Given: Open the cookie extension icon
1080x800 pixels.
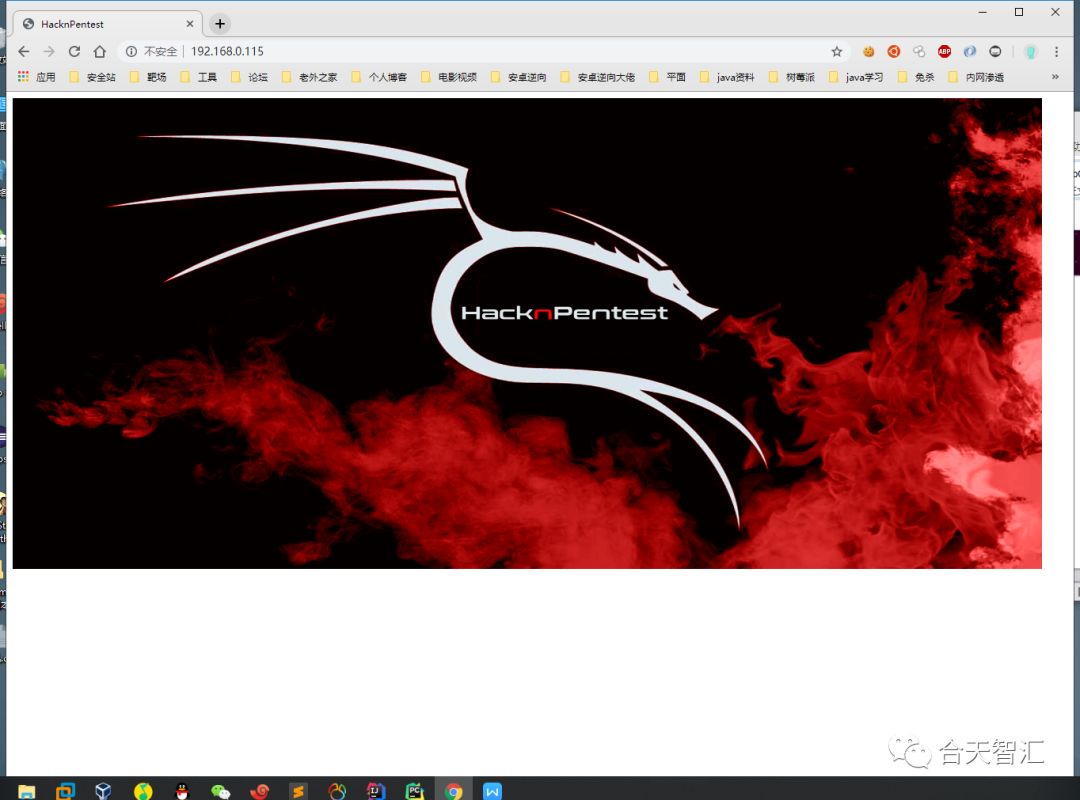Looking at the screenshot, I should 869,52.
